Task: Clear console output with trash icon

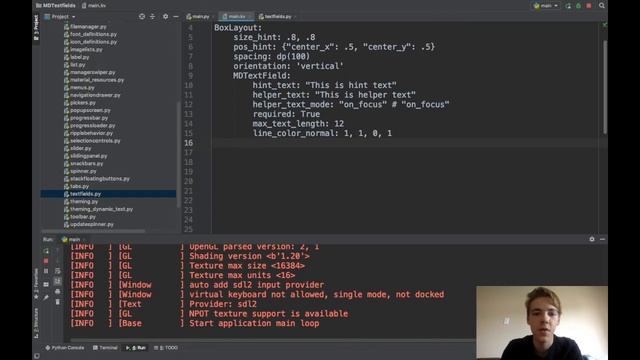Action: [x=58, y=302]
